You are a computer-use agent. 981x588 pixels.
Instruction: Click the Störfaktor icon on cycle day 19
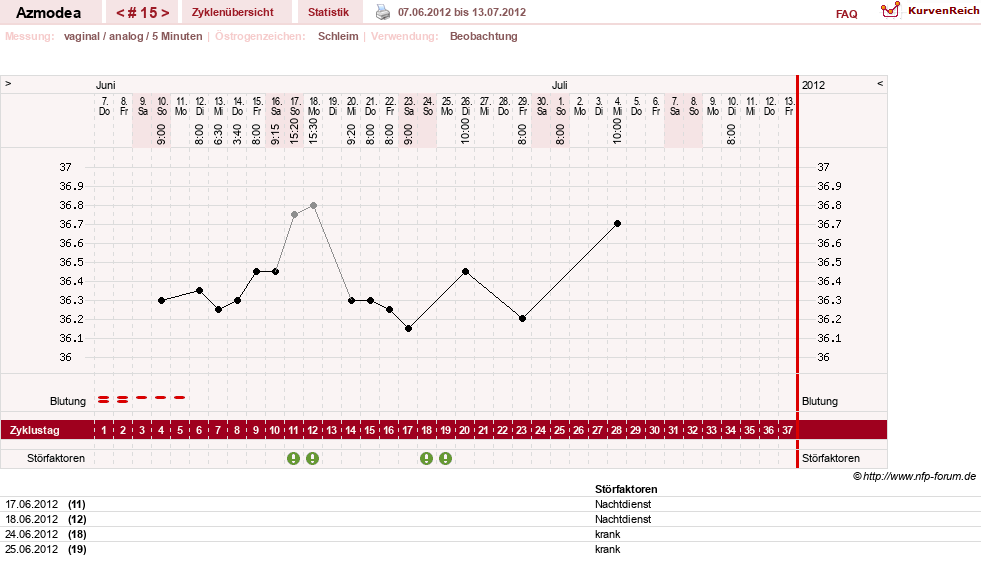click(x=445, y=459)
